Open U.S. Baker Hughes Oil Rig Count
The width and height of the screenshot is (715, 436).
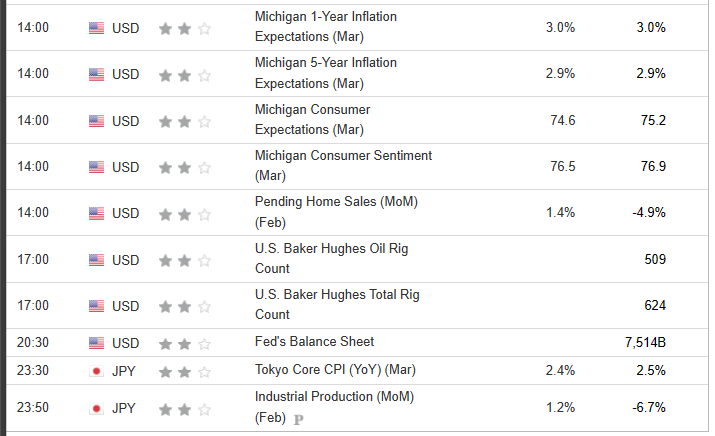coord(329,258)
